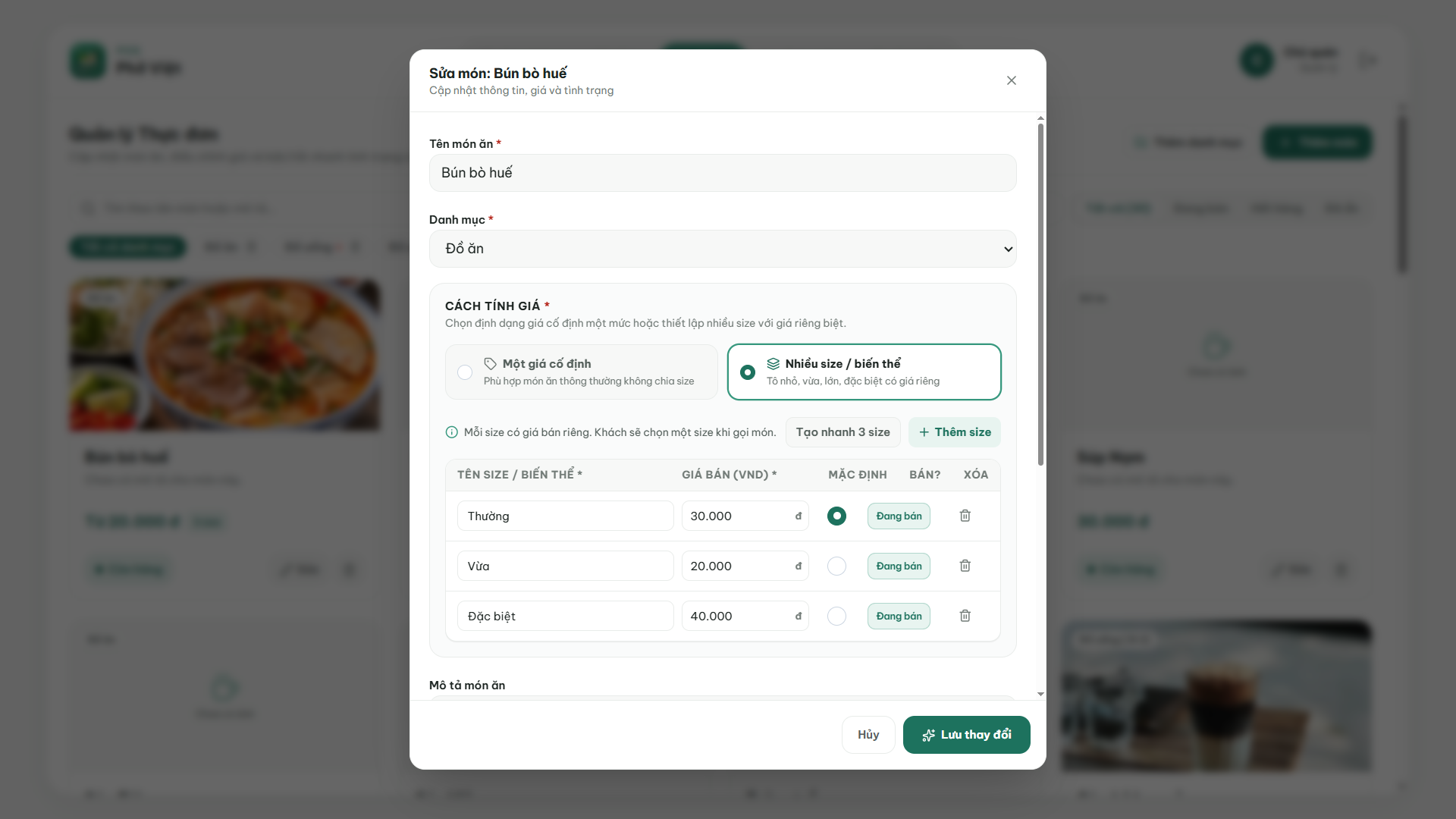Click the Tạo nhanh 3 size button
Screen dimensions: 1456x819
843,432
